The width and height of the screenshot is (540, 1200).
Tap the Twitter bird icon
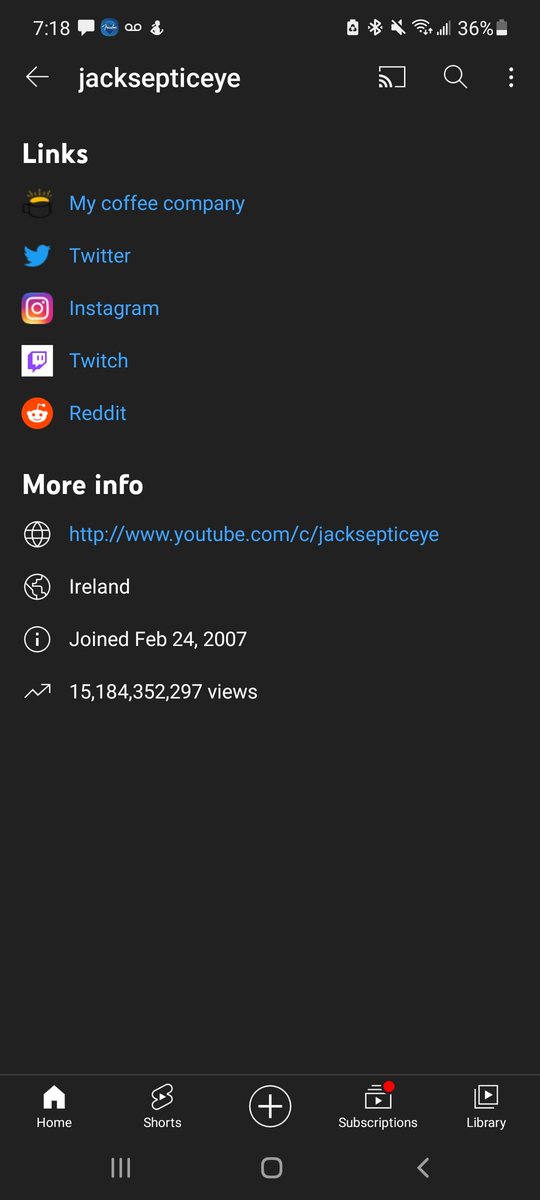(x=37, y=256)
